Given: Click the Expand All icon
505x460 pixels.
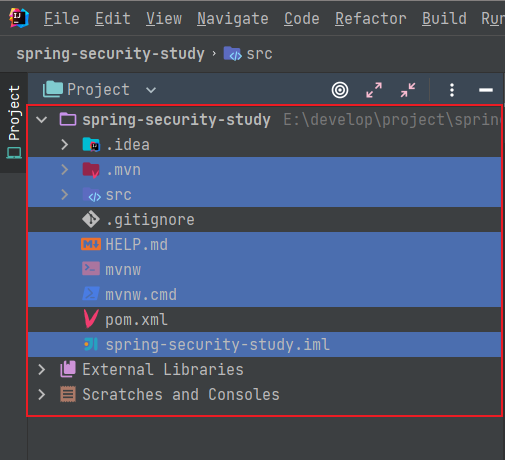Looking at the screenshot, I should pyautogui.click(x=374, y=90).
